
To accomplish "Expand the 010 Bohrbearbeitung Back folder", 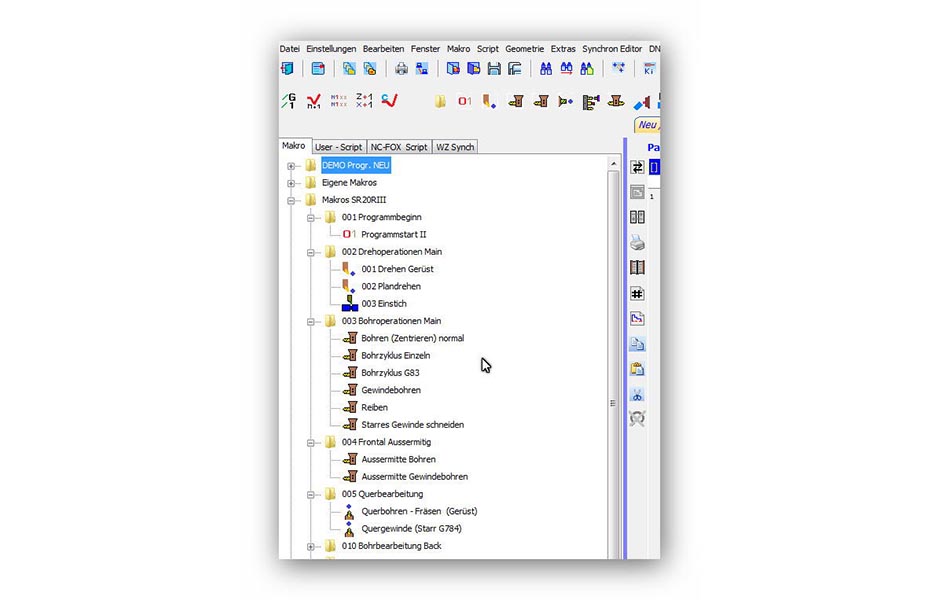I will click(311, 546).
